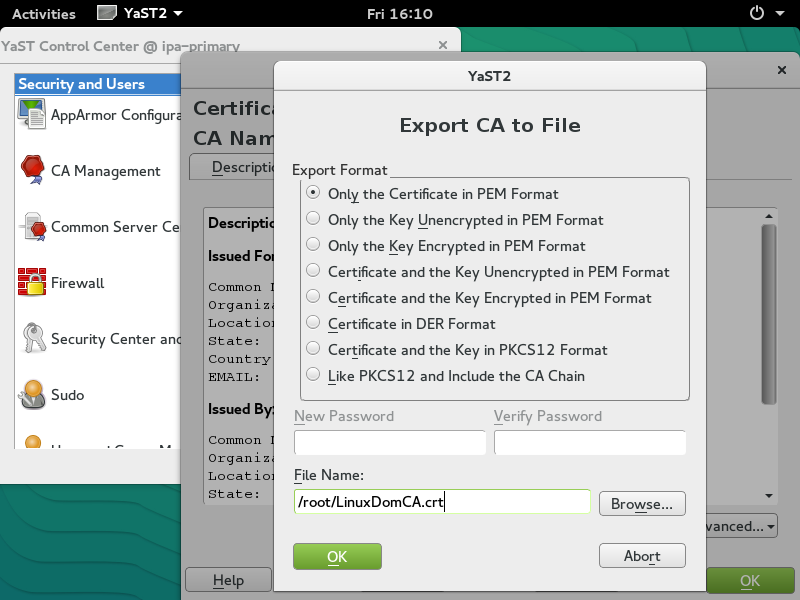Open the Activities overview
This screenshot has width=800, height=600.
point(43,14)
